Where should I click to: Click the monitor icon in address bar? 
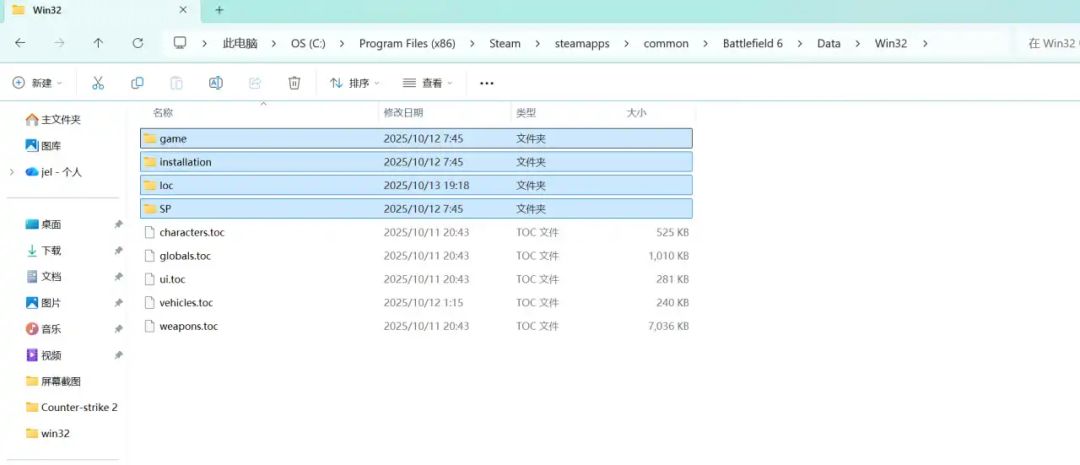[x=180, y=43]
